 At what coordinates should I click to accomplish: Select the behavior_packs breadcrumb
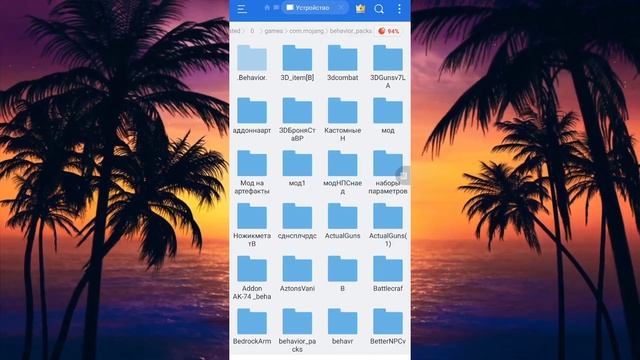[351, 31]
